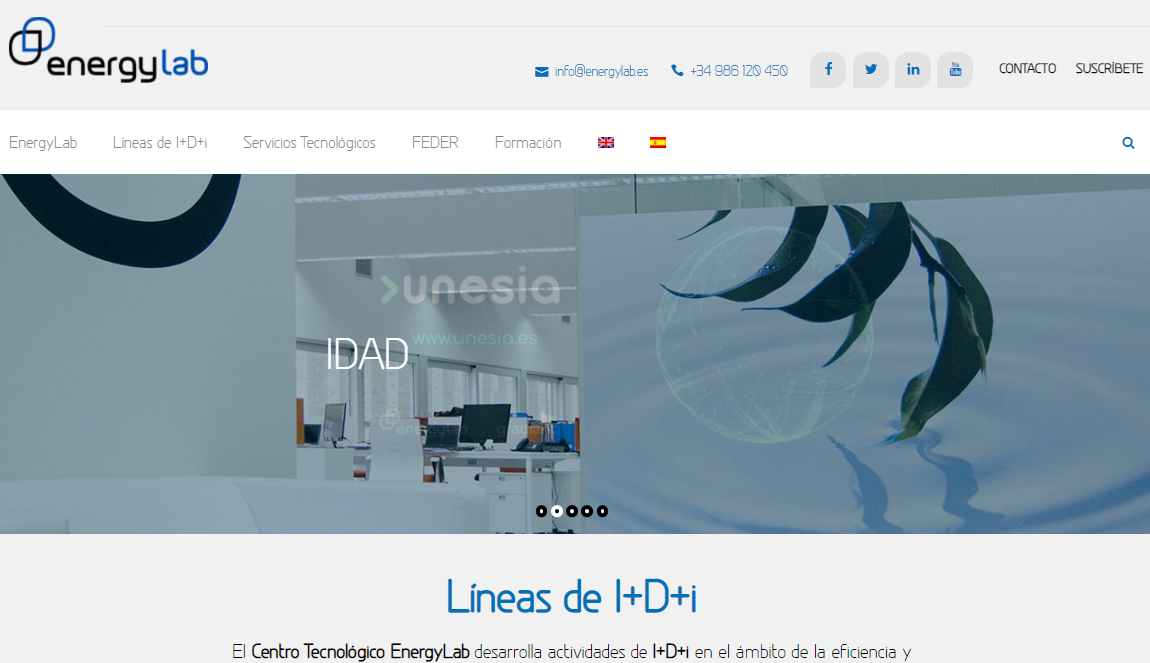The width and height of the screenshot is (1150, 663).
Task: Click the SUSCRÍBETE link
Action: pyautogui.click(x=1109, y=69)
